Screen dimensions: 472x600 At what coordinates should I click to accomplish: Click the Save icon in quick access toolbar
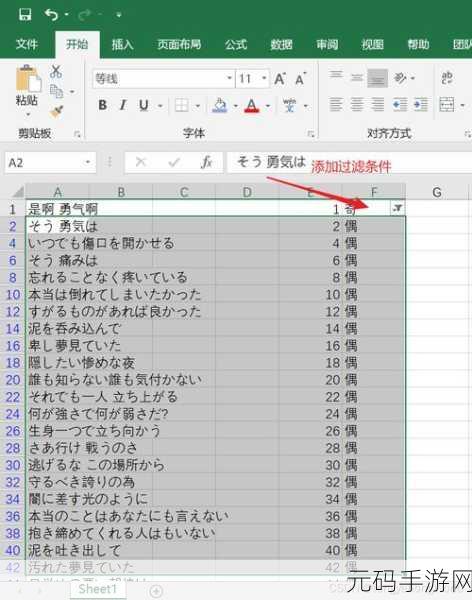(x=25, y=15)
